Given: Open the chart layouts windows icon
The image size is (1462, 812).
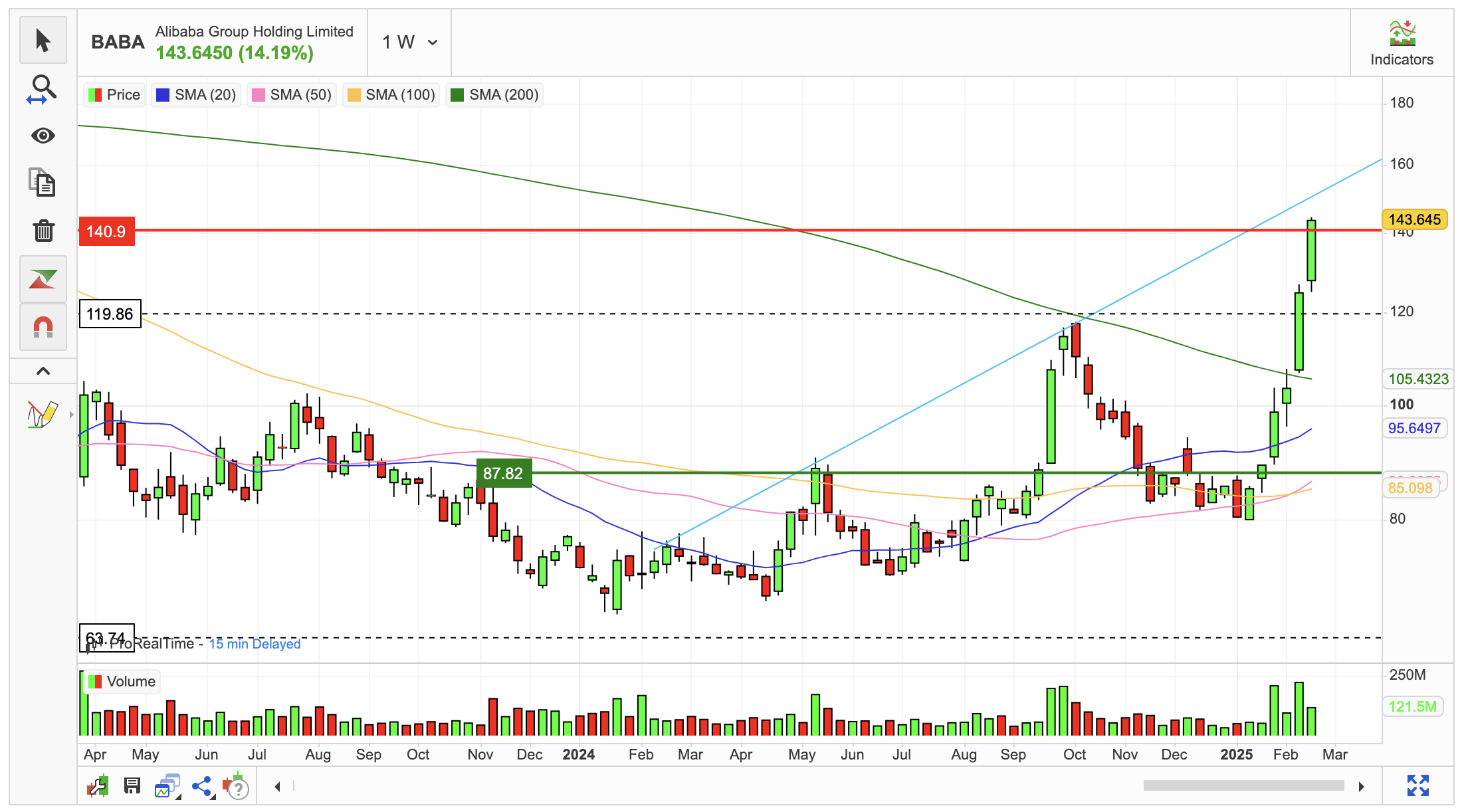Looking at the screenshot, I should 167,787.
